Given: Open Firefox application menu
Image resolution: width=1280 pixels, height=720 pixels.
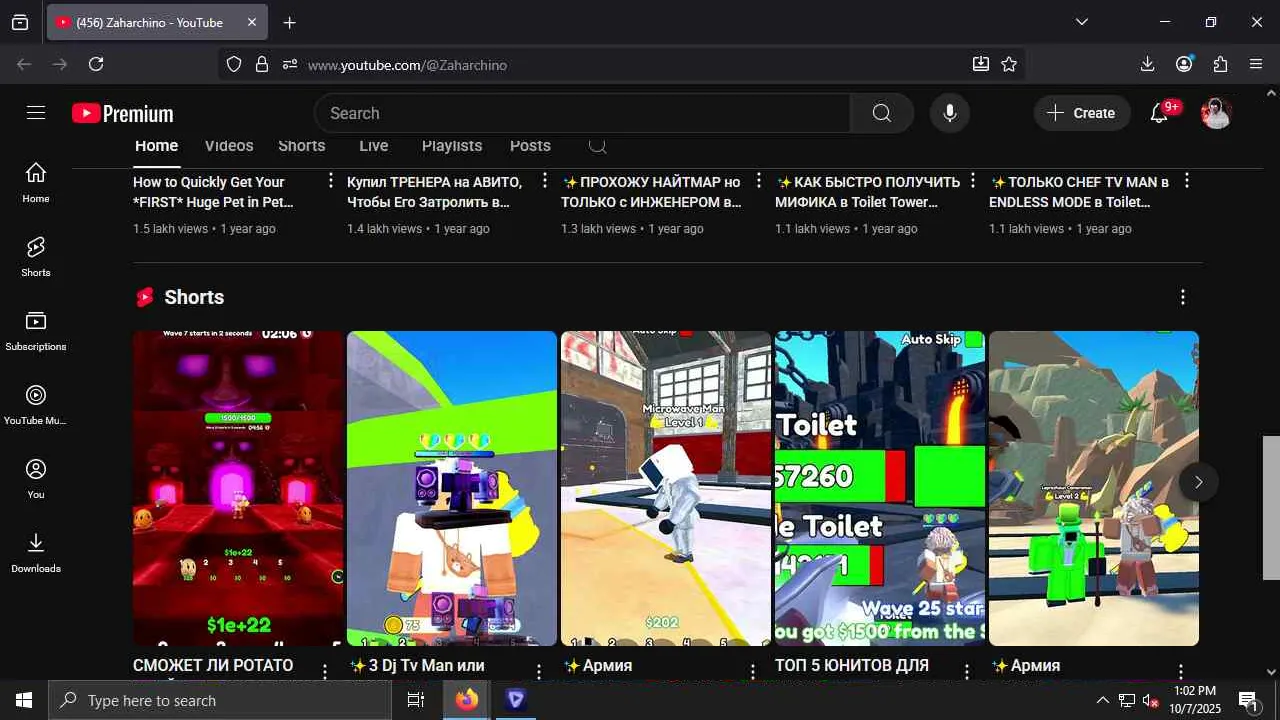Looking at the screenshot, I should 1256,64.
